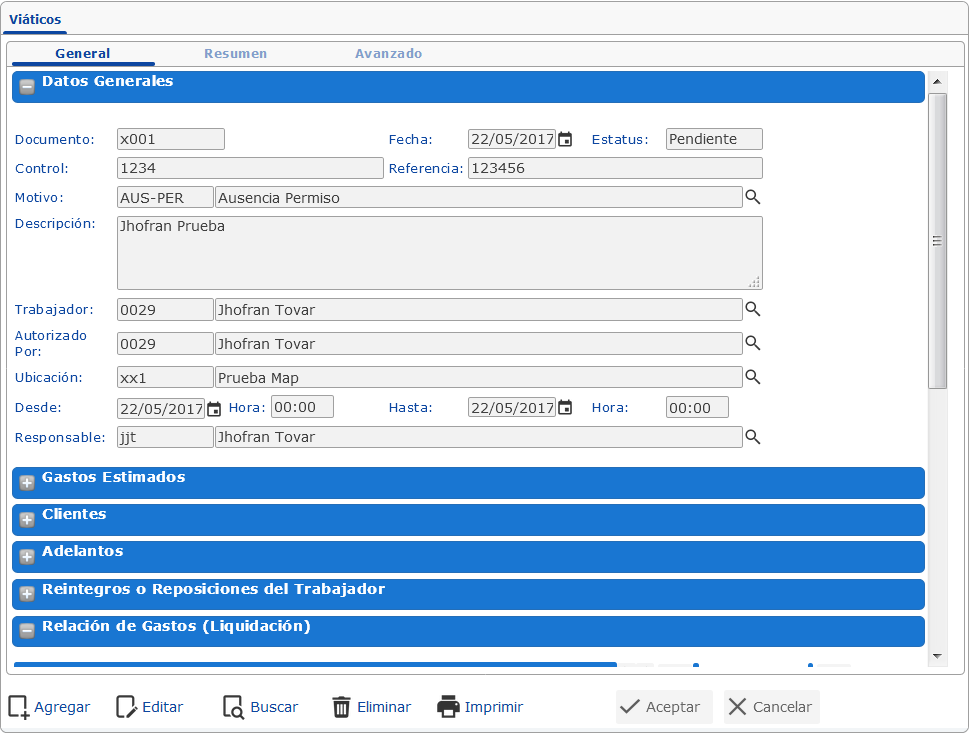The width and height of the screenshot is (973, 734).
Task: Click the Agregar button
Action: coord(50,707)
